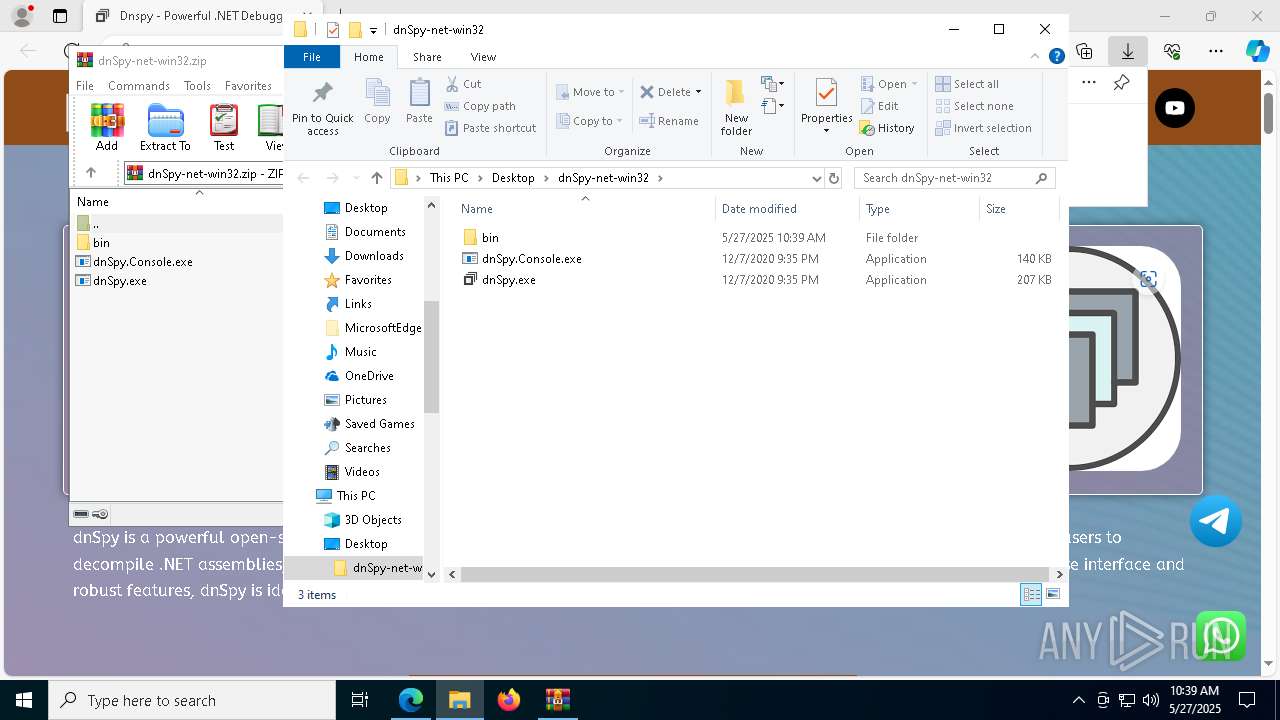Open Commands menu in WinRAR

pyautogui.click(x=139, y=86)
